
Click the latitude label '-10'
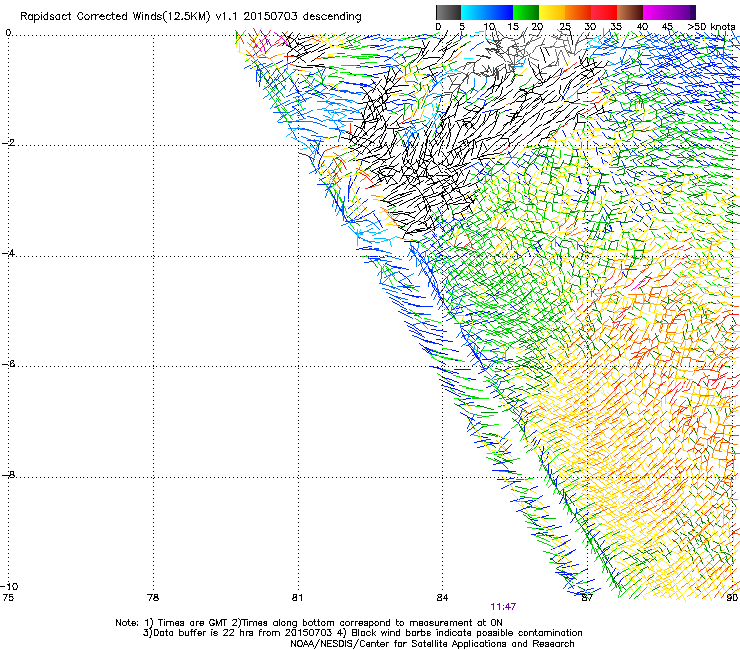[10, 586]
